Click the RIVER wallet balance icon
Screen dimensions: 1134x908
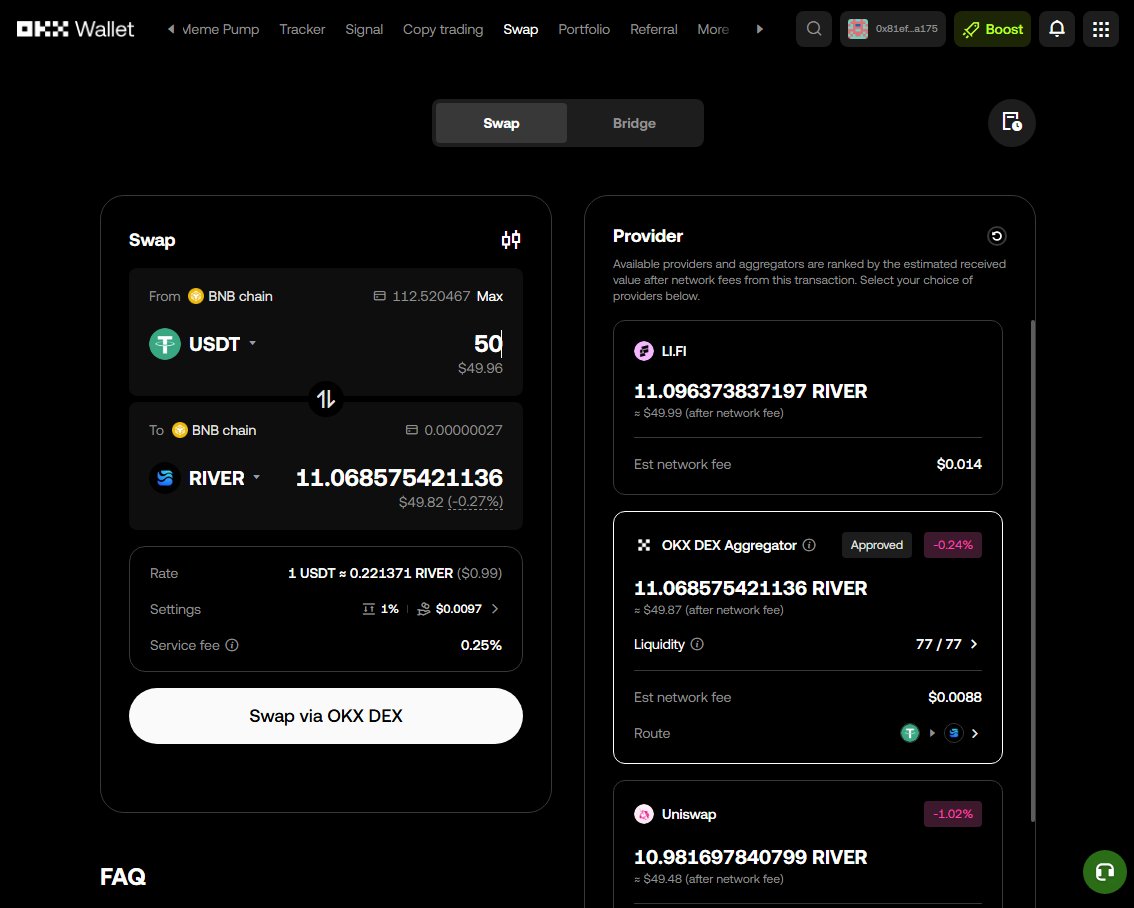pos(412,430)
